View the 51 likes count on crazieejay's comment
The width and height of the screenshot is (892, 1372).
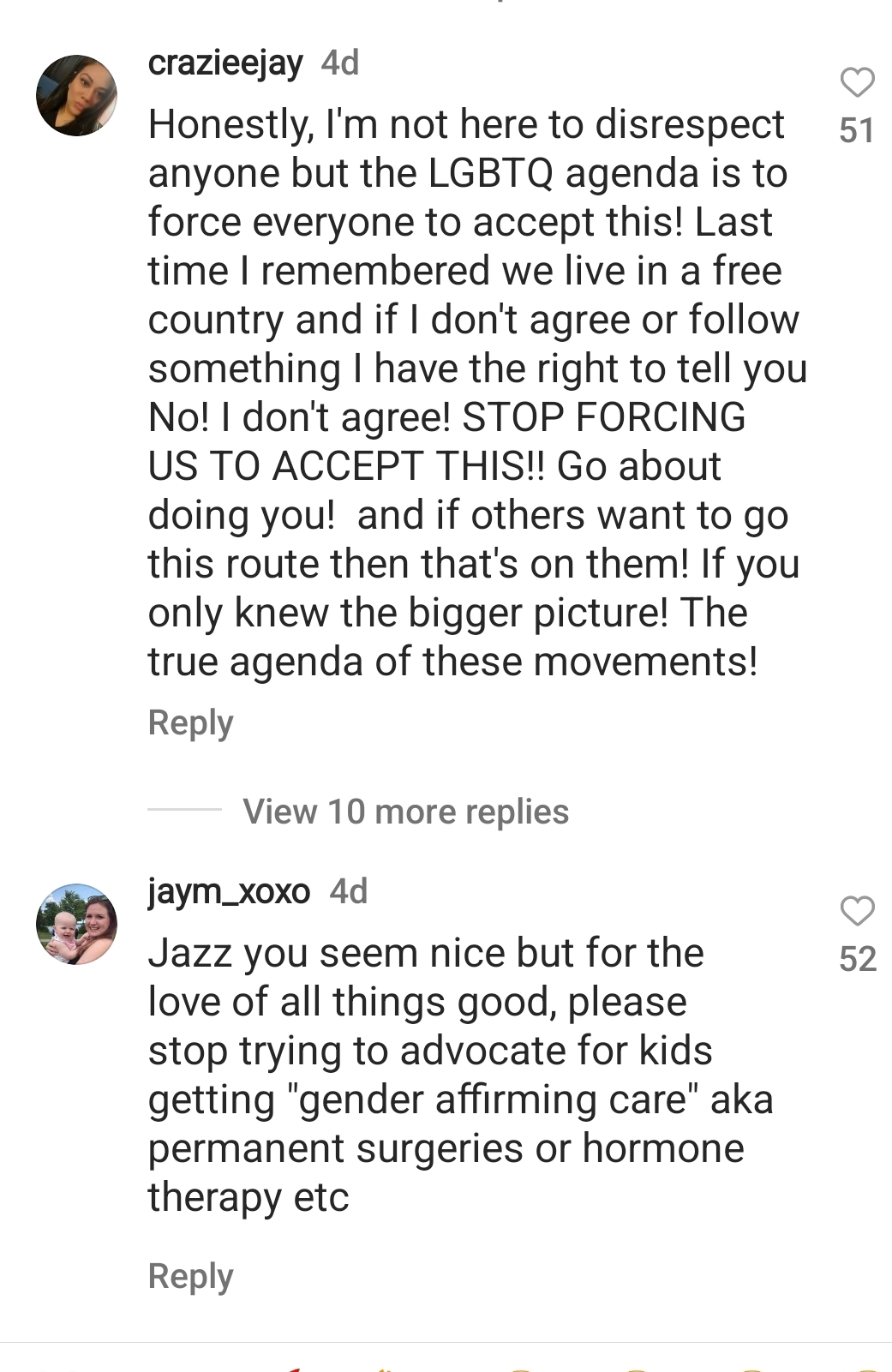click(x=857, y=130)
